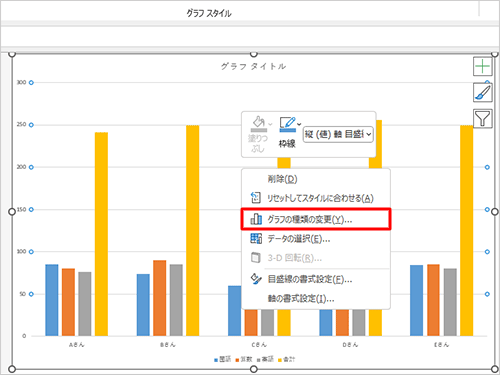Choose 削除(D) from the context menu
The image size is (500, 375).
[316, 179]
